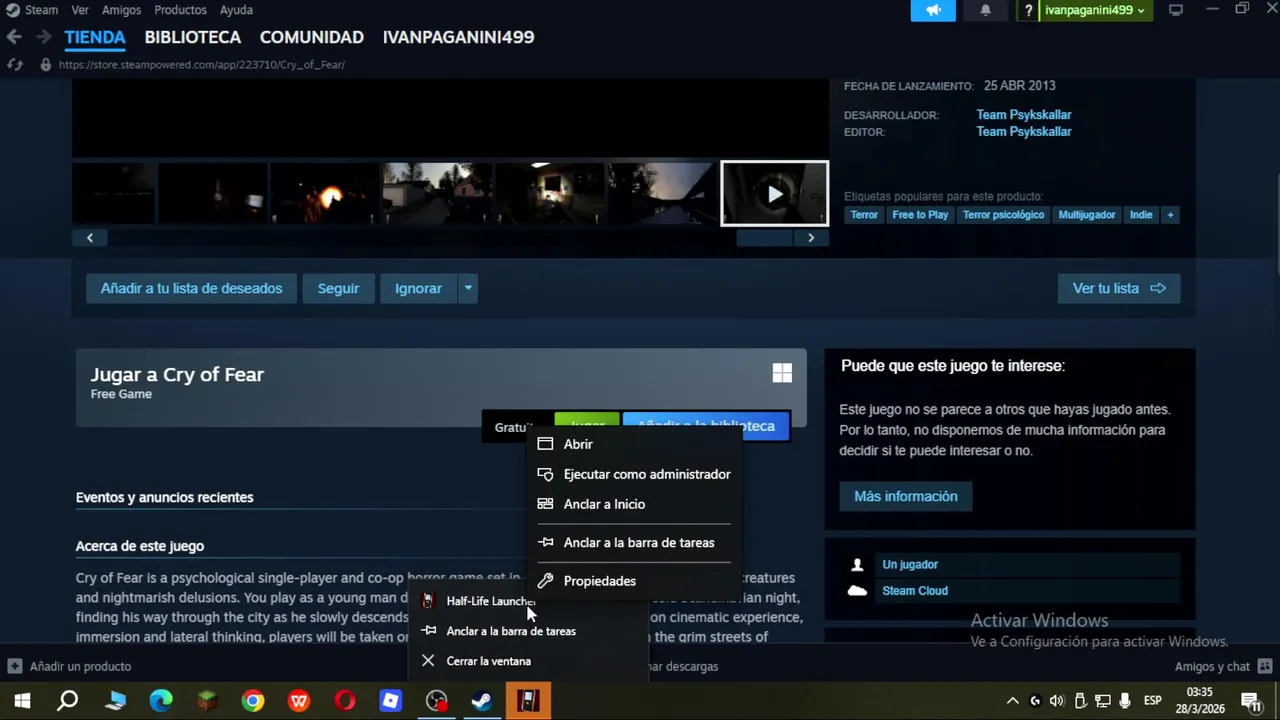Open the Ayuda menu
Screen dimensions: 1280x720
click(x=236, y=10)
